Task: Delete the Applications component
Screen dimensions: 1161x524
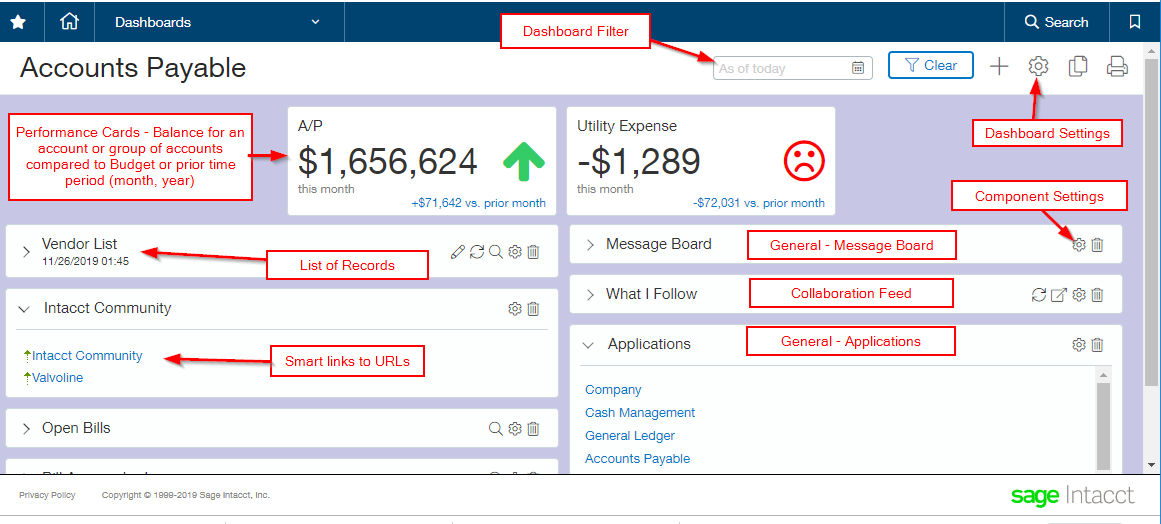Action: 1097,345
